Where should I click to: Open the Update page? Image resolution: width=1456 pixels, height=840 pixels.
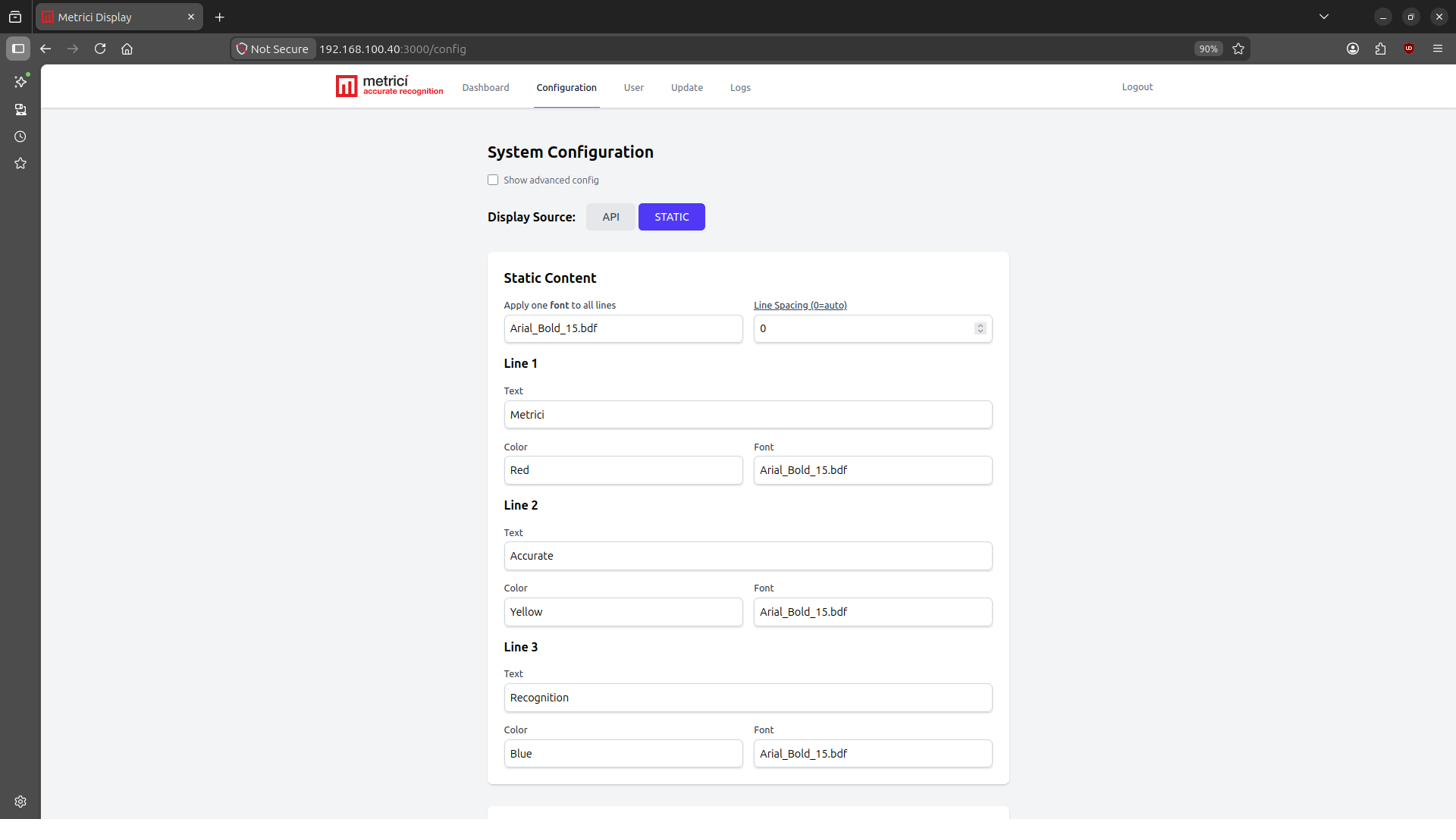point(686,88)
